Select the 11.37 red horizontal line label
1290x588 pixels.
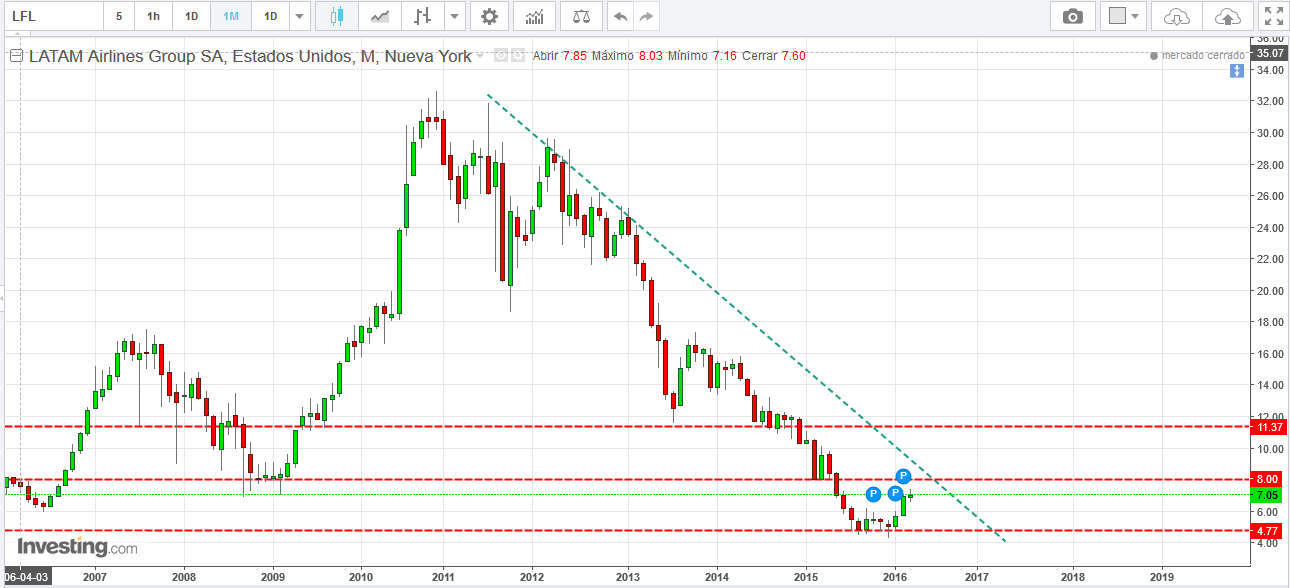(1269, 427)
